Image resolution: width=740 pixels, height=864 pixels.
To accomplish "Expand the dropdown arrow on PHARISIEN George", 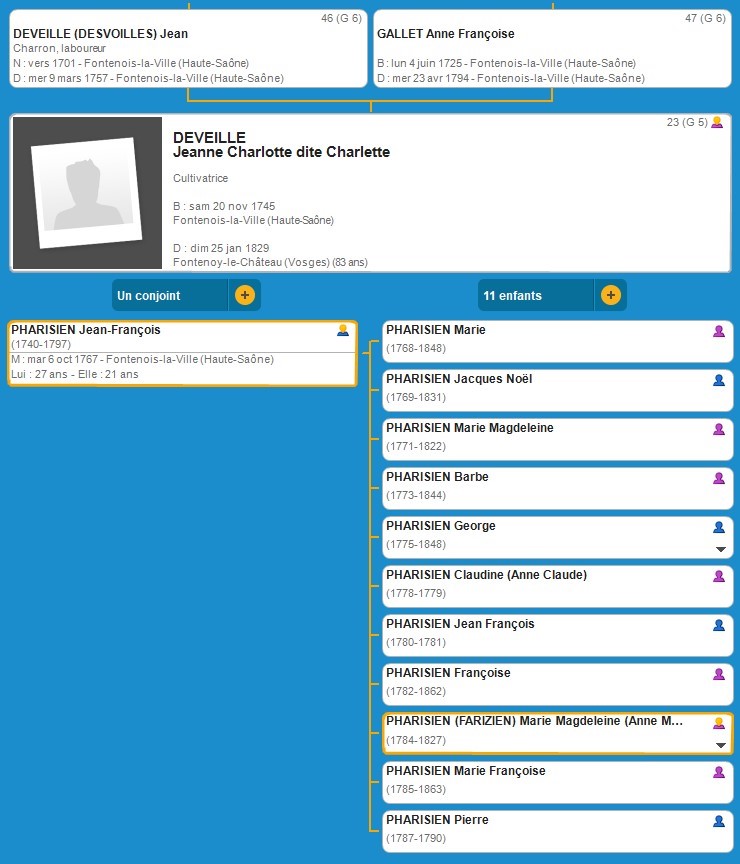I will click(x=719, y=549).
